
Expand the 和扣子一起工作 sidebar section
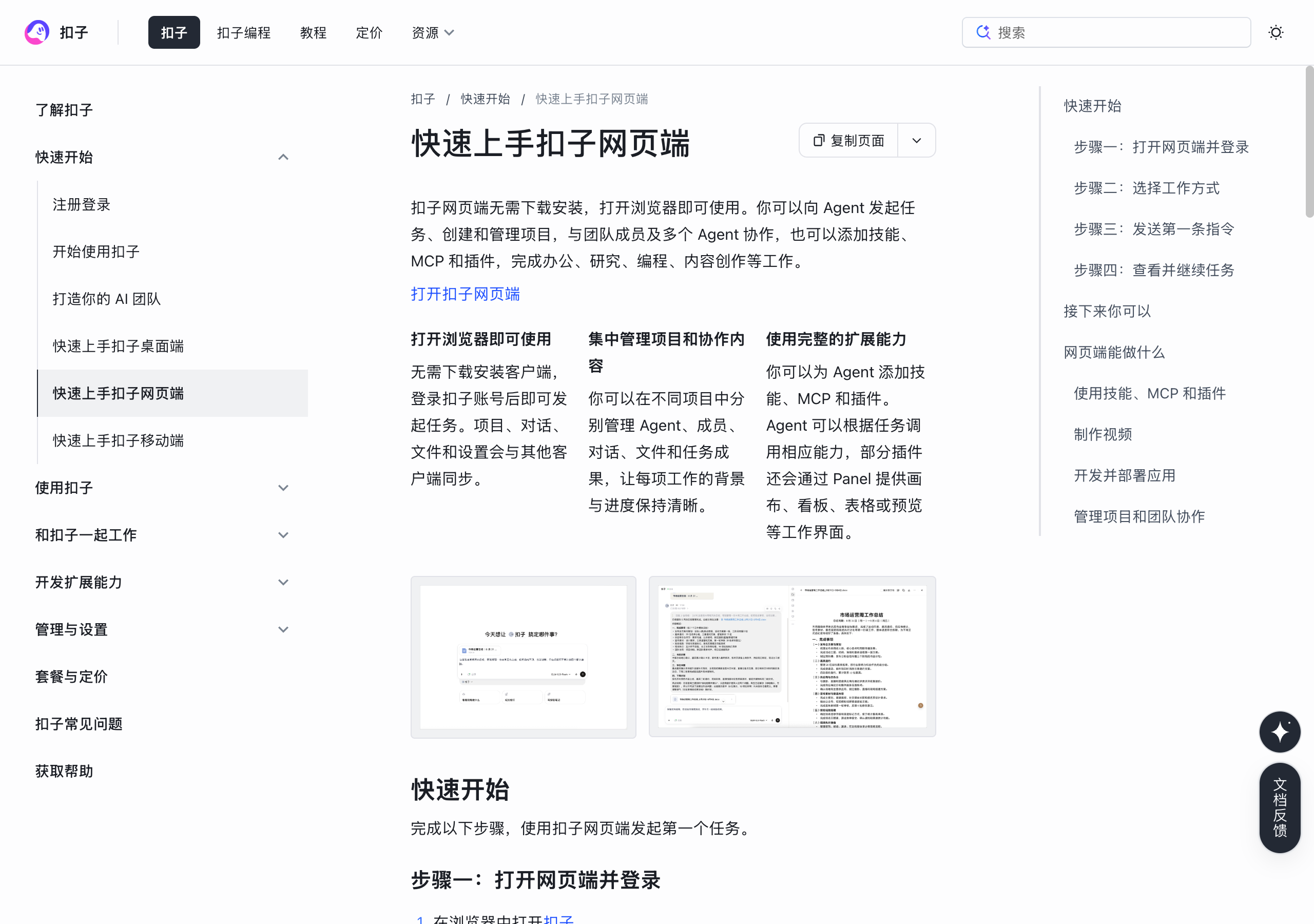pos(283,535)
